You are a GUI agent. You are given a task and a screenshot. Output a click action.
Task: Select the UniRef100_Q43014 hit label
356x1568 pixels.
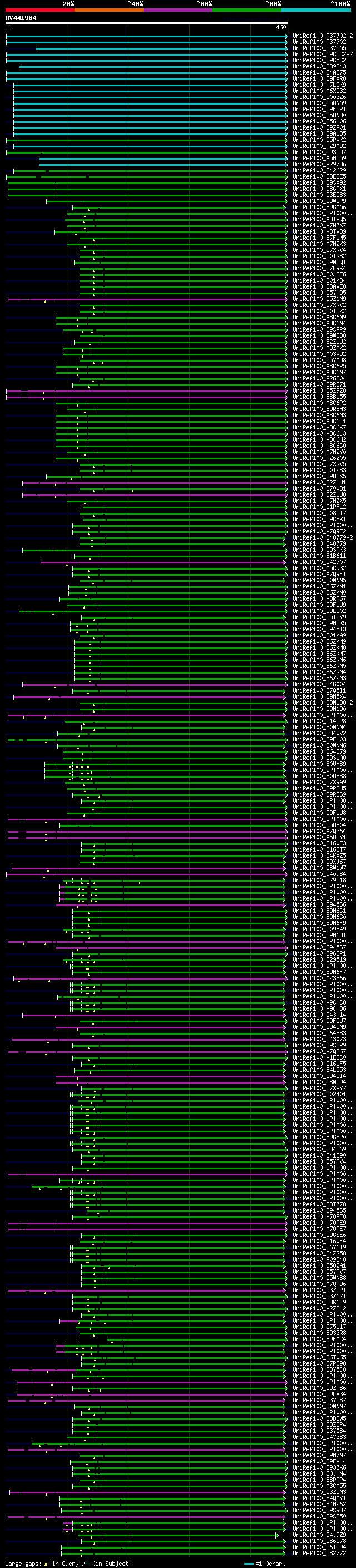click(x=319, y=1015)
